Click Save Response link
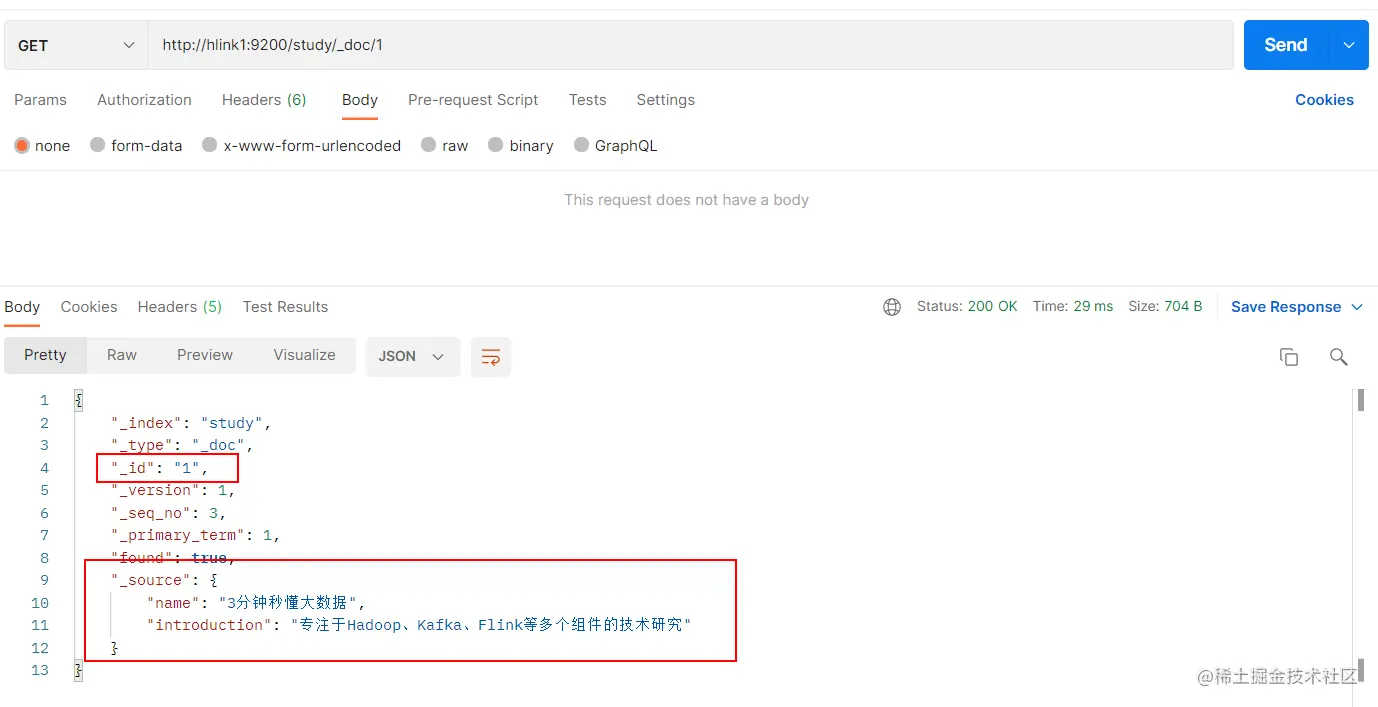This screenshot has width=1378, height=707. coord(1286,307)
